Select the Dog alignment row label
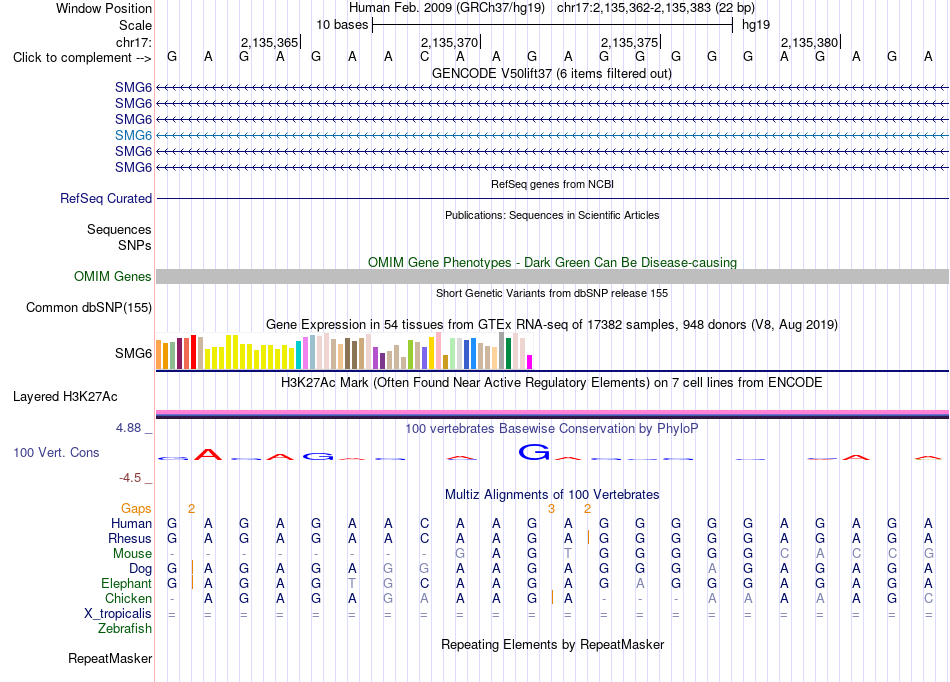 140,569
